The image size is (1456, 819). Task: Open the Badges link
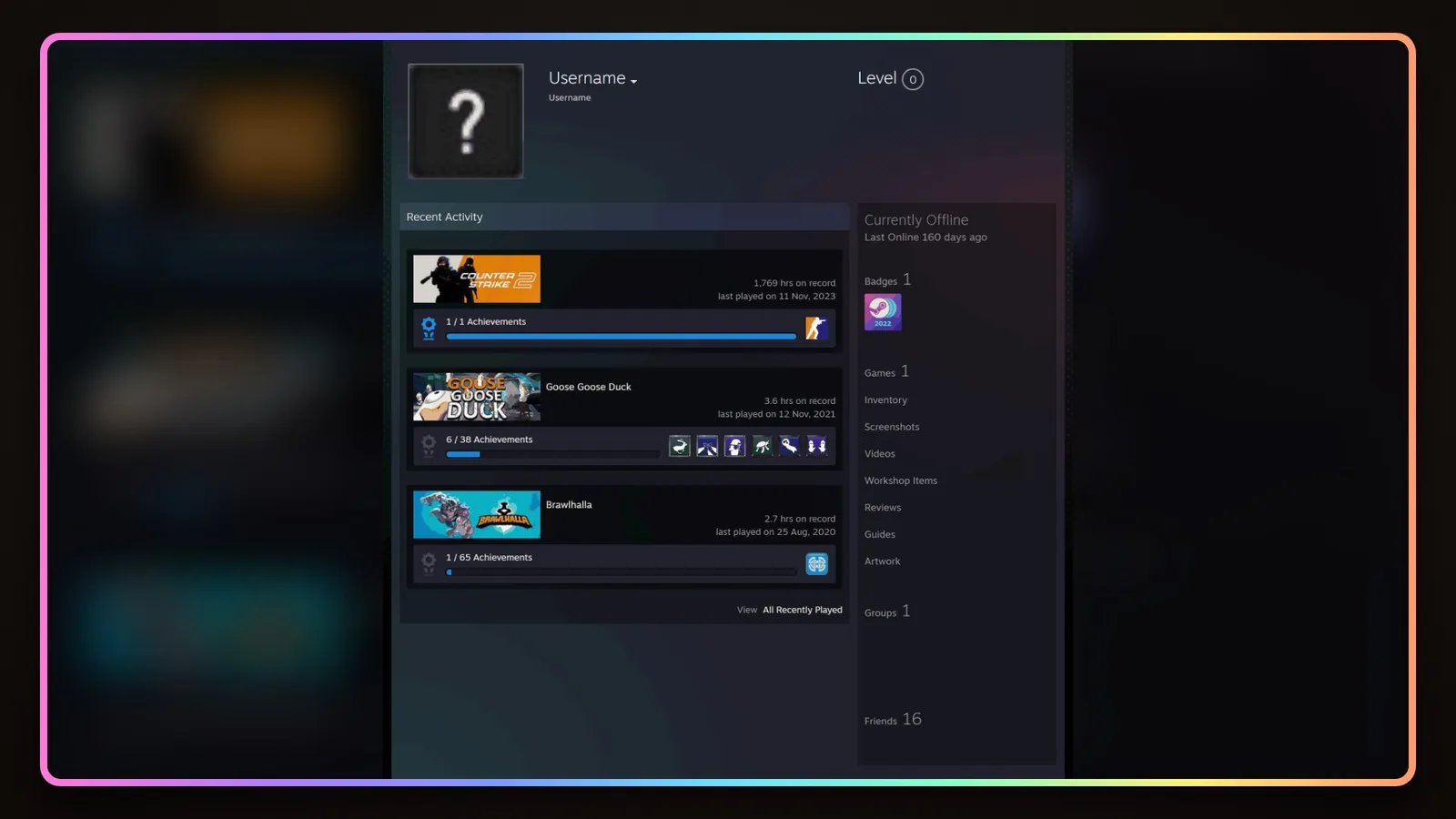[887, 280]
